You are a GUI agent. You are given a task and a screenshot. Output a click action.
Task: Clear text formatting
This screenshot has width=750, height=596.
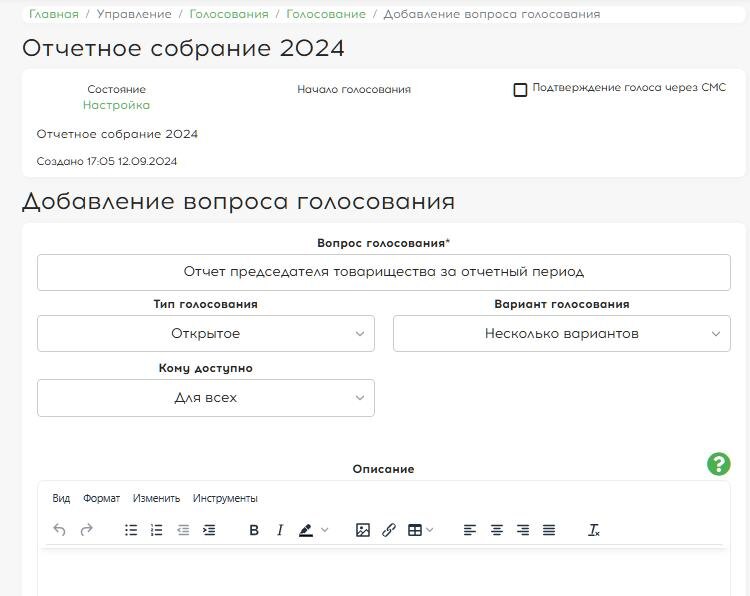click(594, 530)
